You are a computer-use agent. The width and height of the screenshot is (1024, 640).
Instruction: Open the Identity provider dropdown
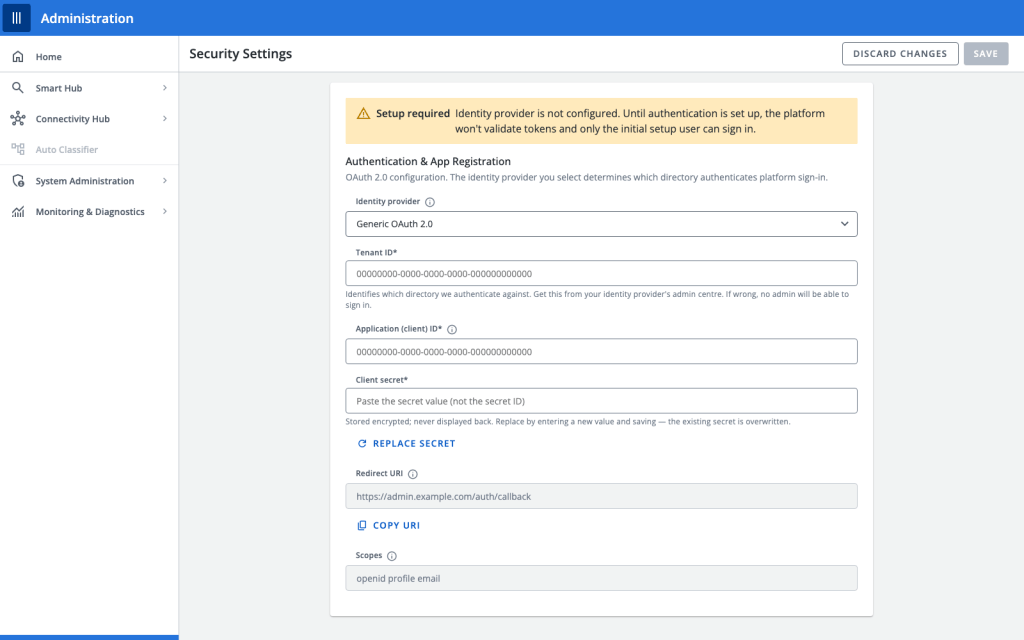coord(601,224)
